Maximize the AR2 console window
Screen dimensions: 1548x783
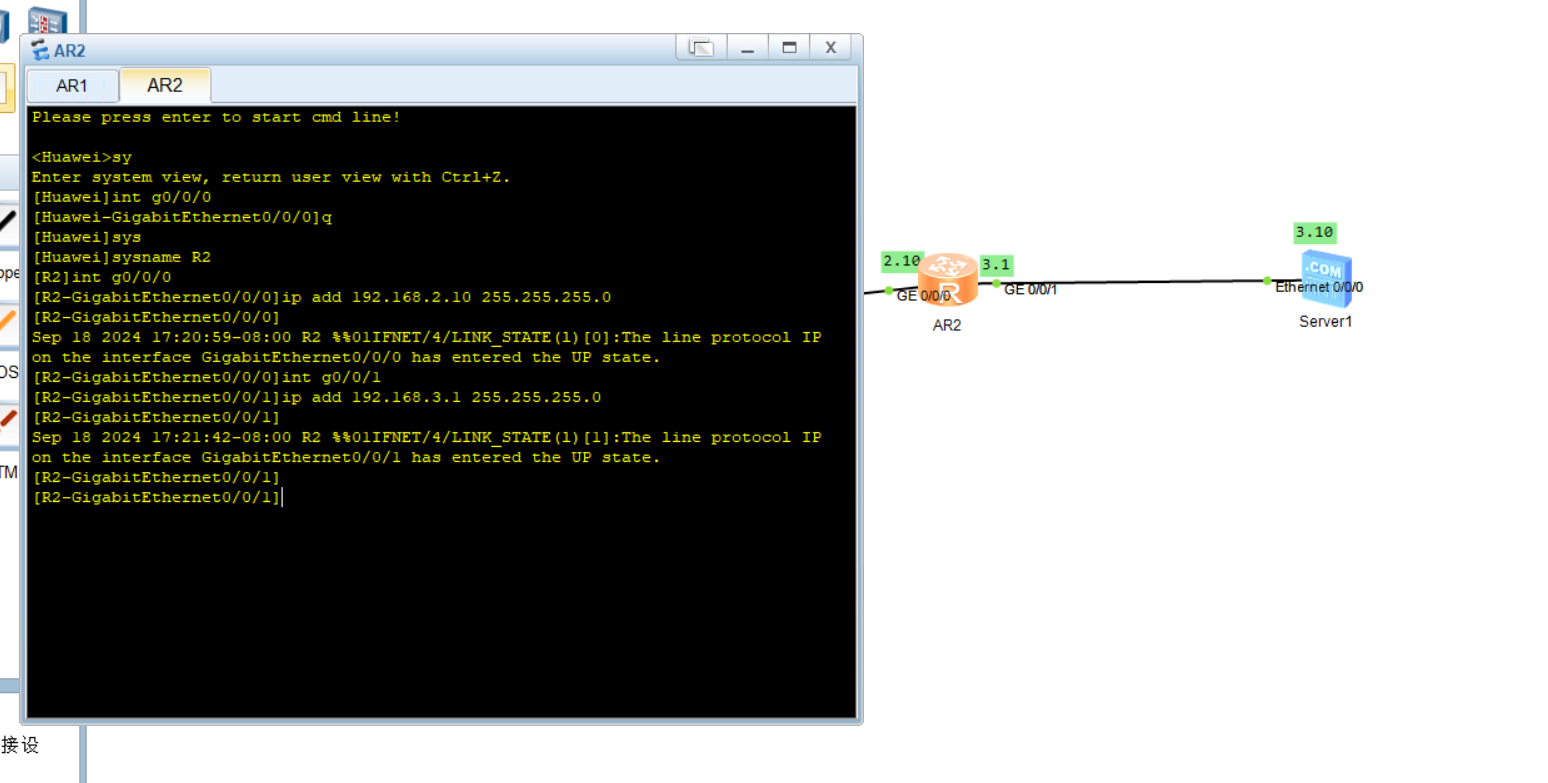[789, 47]
